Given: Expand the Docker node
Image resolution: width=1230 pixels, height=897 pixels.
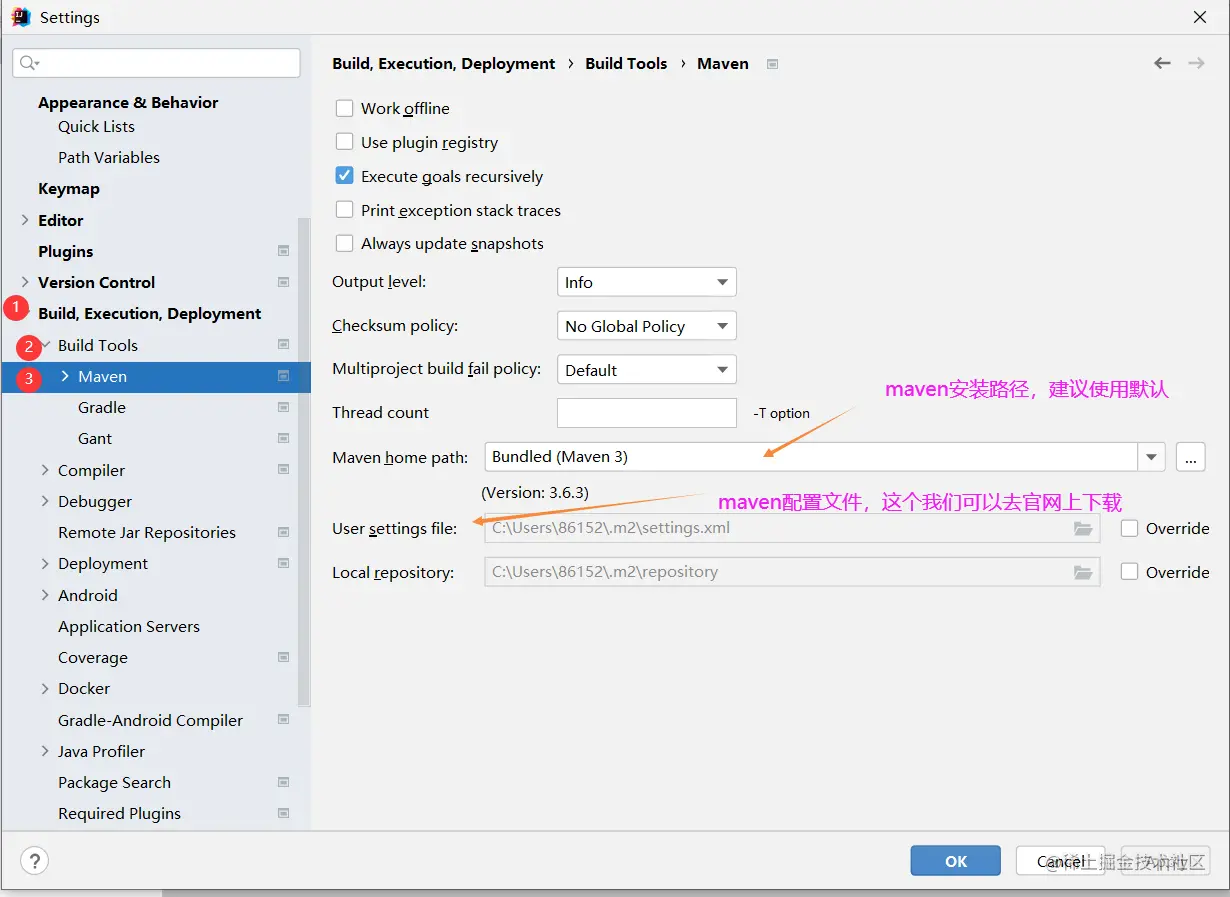Looking at the screenshot, I should 45,688.
